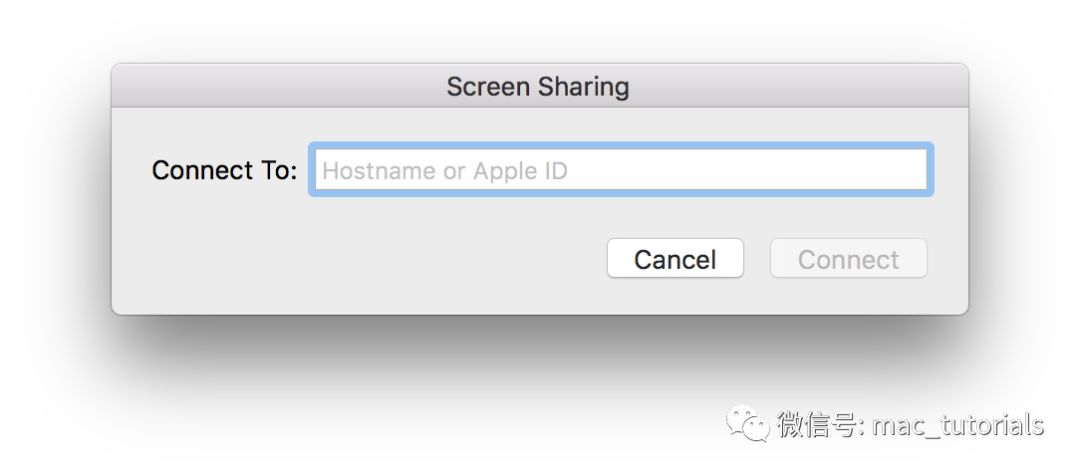Click the "微信号" watermark label

tap(815, 425)
